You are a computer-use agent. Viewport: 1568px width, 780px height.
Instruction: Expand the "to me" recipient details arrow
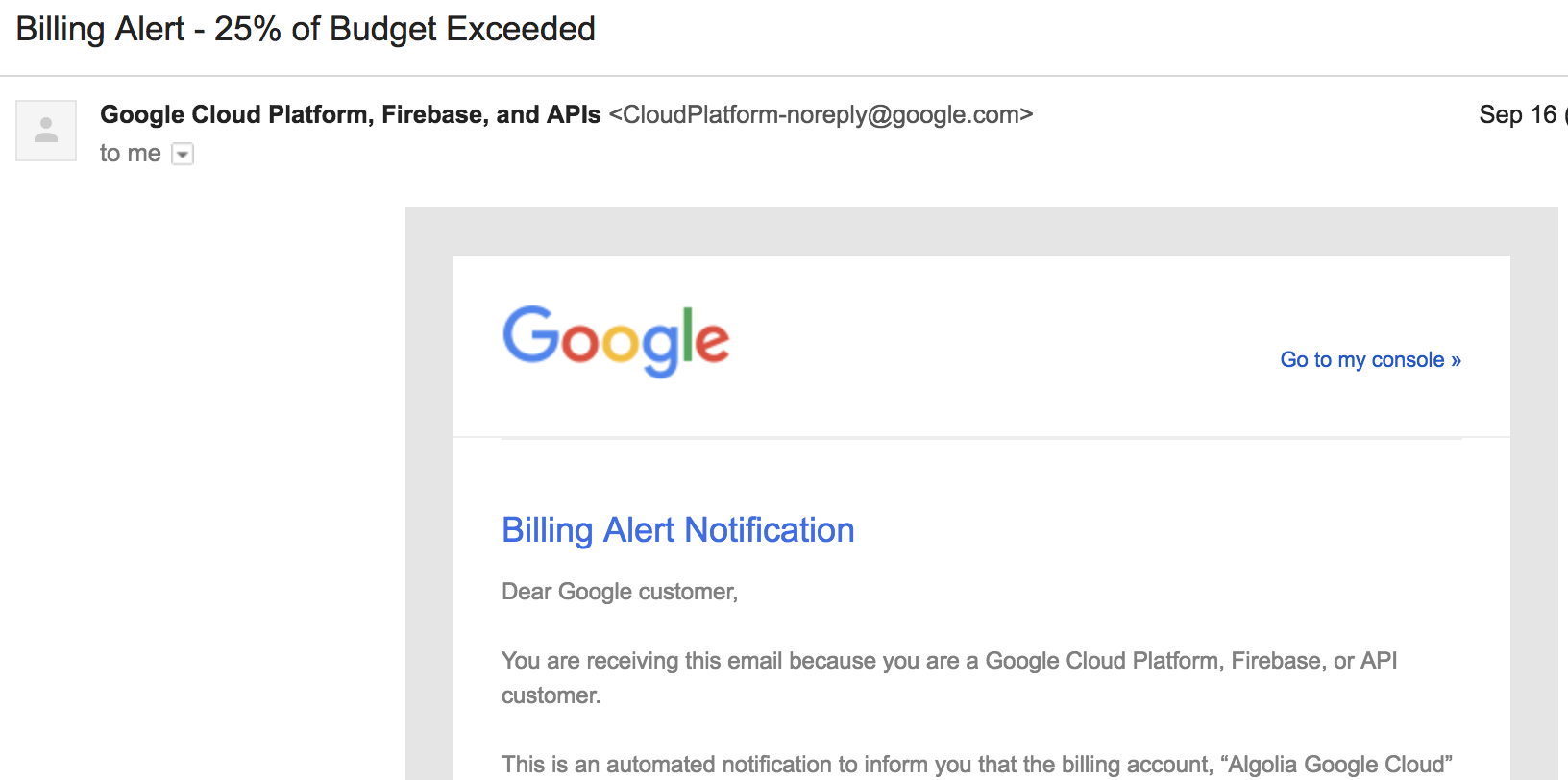pos(183,154)
